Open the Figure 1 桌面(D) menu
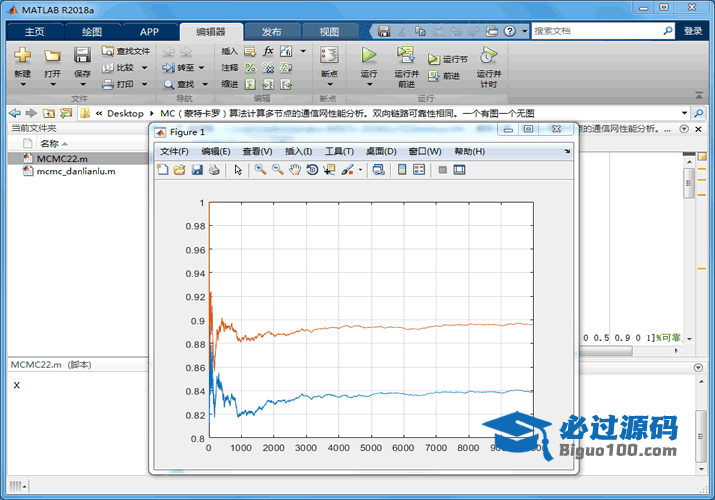 381,151
